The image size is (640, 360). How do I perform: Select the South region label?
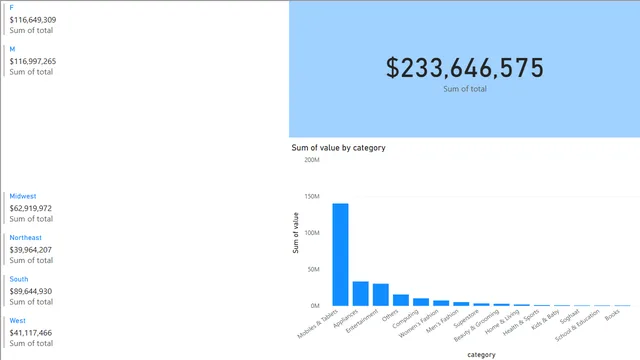click(x=19, y=279)
